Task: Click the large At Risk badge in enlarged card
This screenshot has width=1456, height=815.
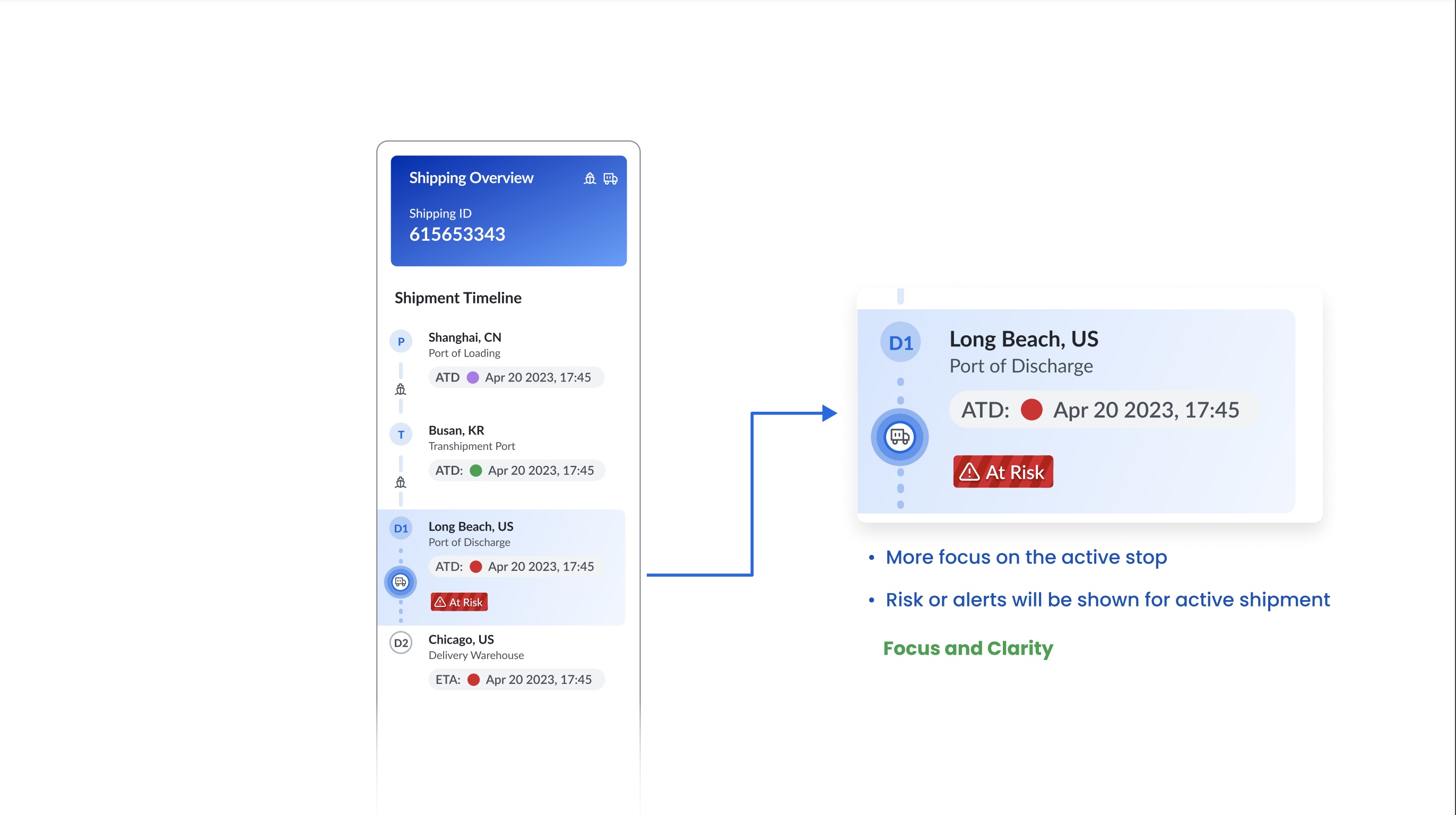Action: (1003, 471)
